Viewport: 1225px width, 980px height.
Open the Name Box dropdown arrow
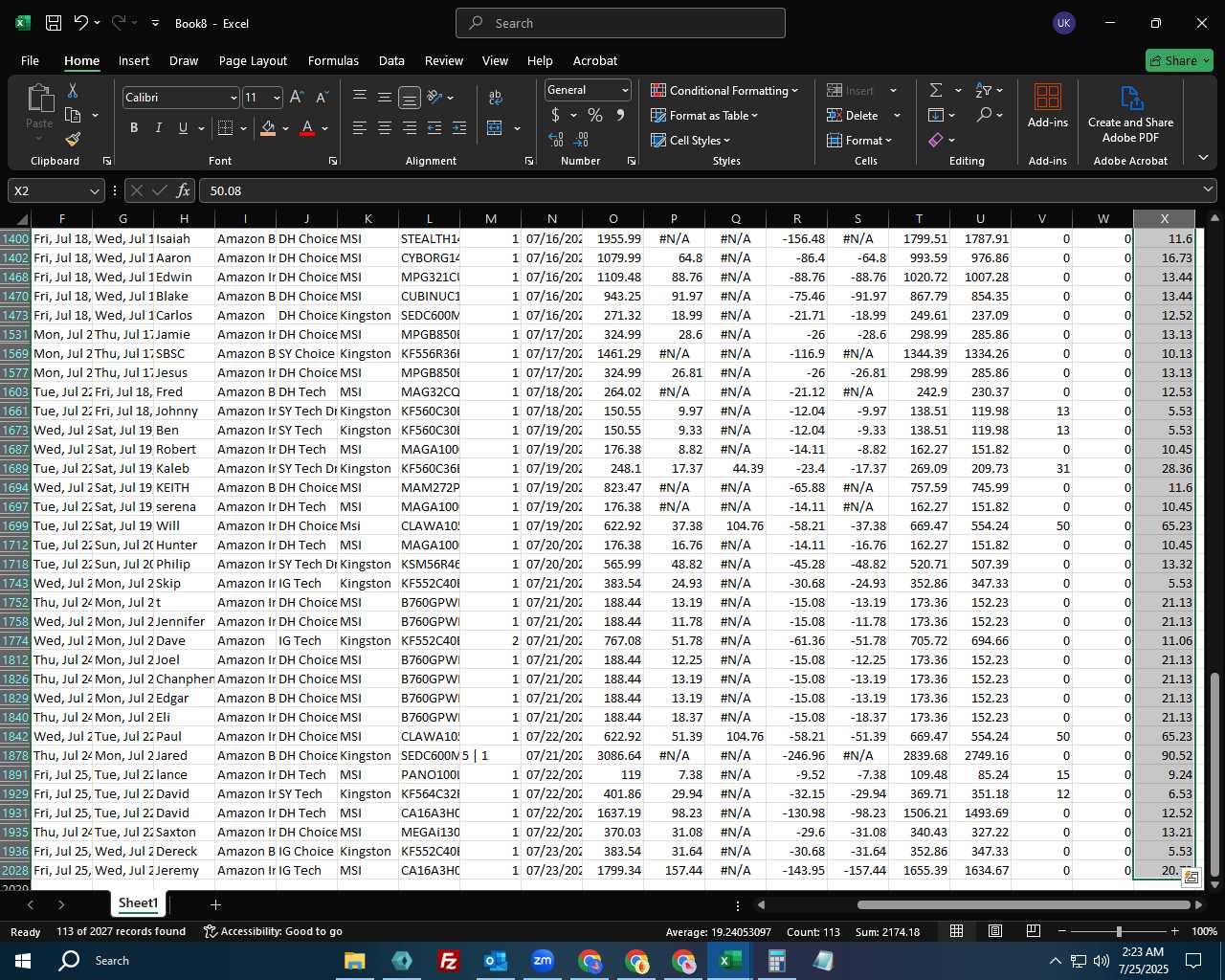click(94, 190)
